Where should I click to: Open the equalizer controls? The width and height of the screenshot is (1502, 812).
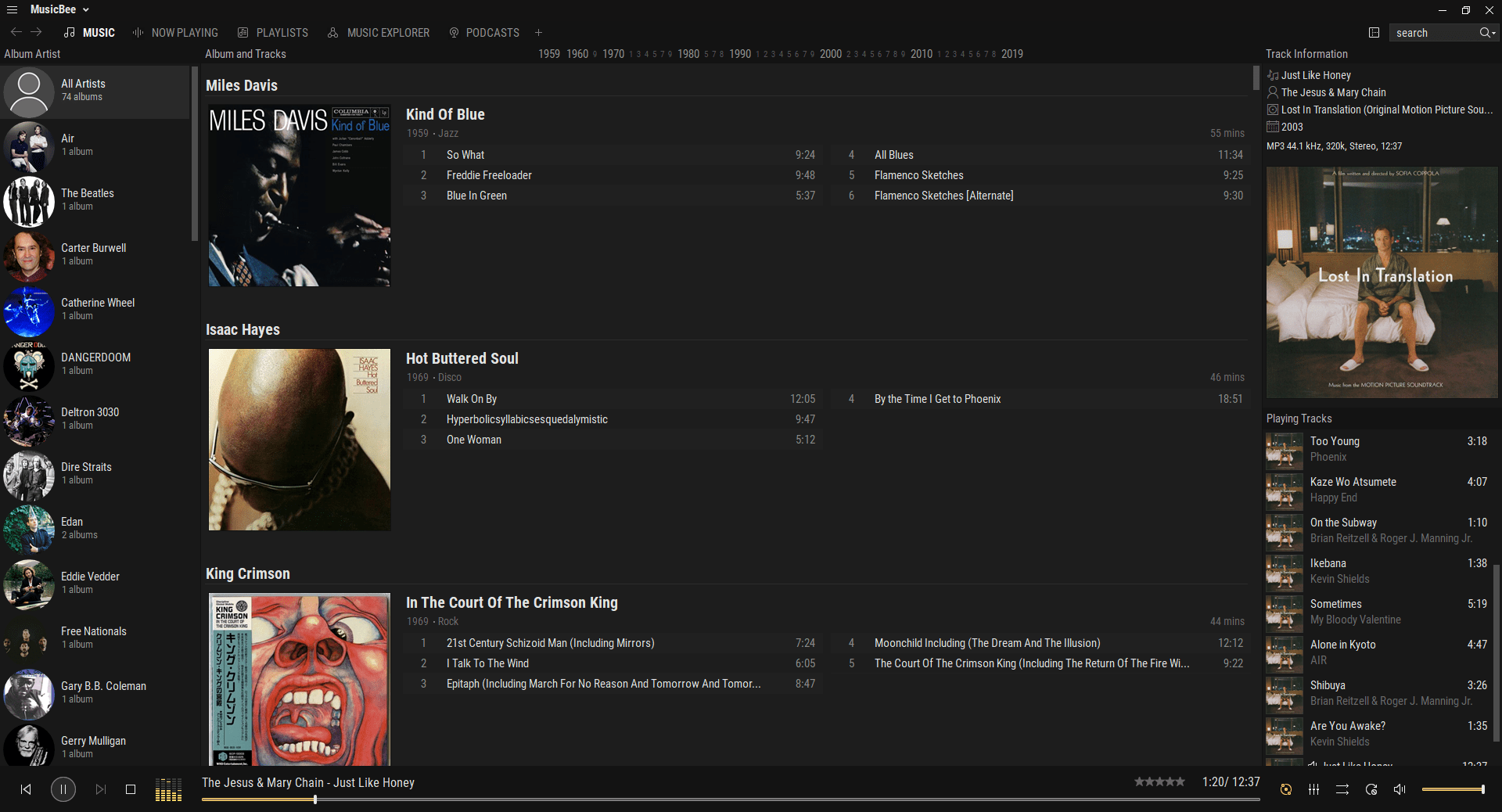[x=1314, y=790]
